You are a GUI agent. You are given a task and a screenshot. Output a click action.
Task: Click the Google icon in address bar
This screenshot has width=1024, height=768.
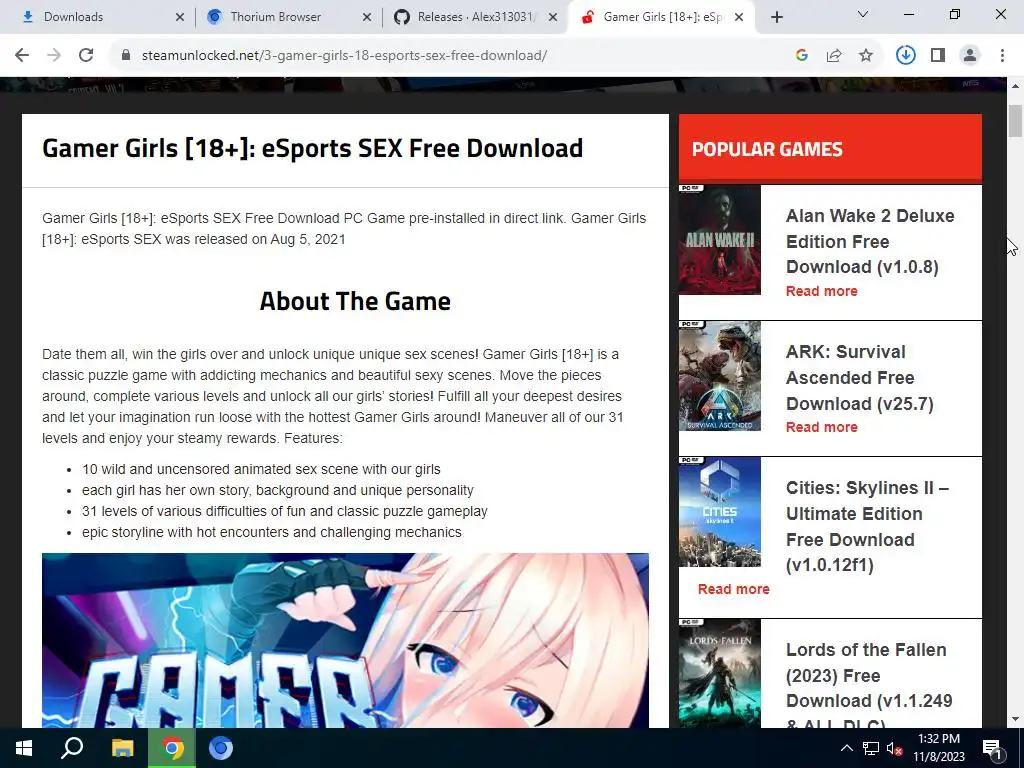pyautogui.click(x=802, y=56)
